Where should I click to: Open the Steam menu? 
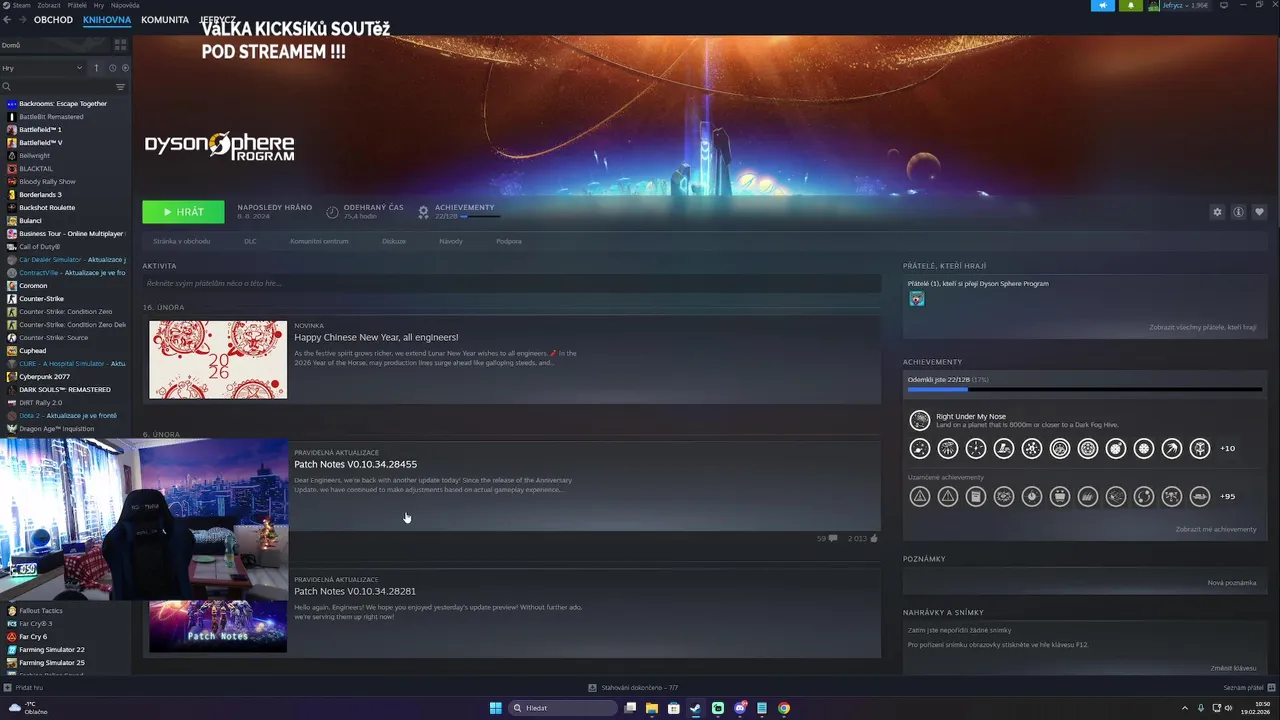(18, 5)
